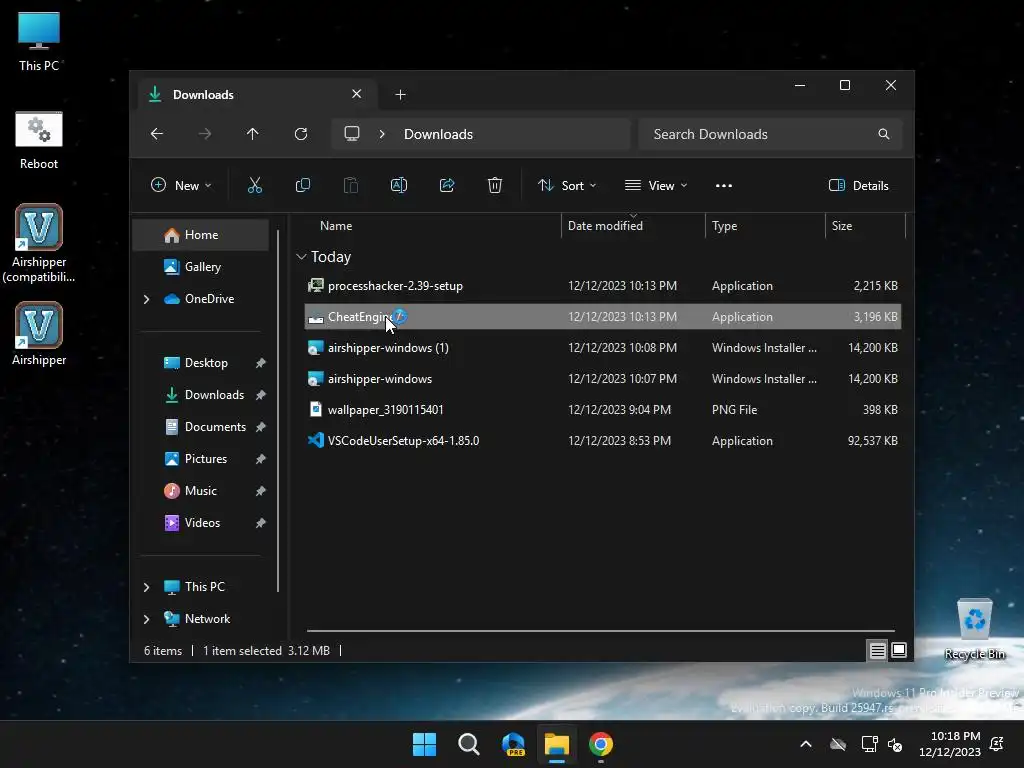Screen dimensions: 1024x768
Task: Expand OneDrive in navigation pane
Action: point(146,299)
